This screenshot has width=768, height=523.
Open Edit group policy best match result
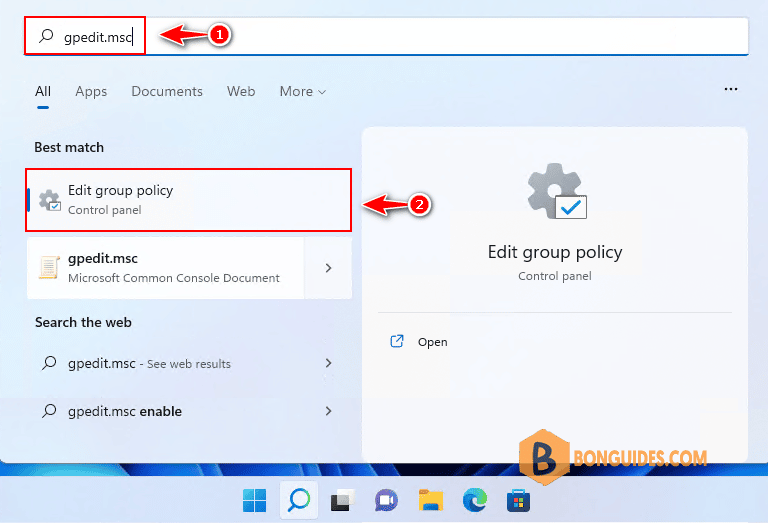tap(189, 200)
